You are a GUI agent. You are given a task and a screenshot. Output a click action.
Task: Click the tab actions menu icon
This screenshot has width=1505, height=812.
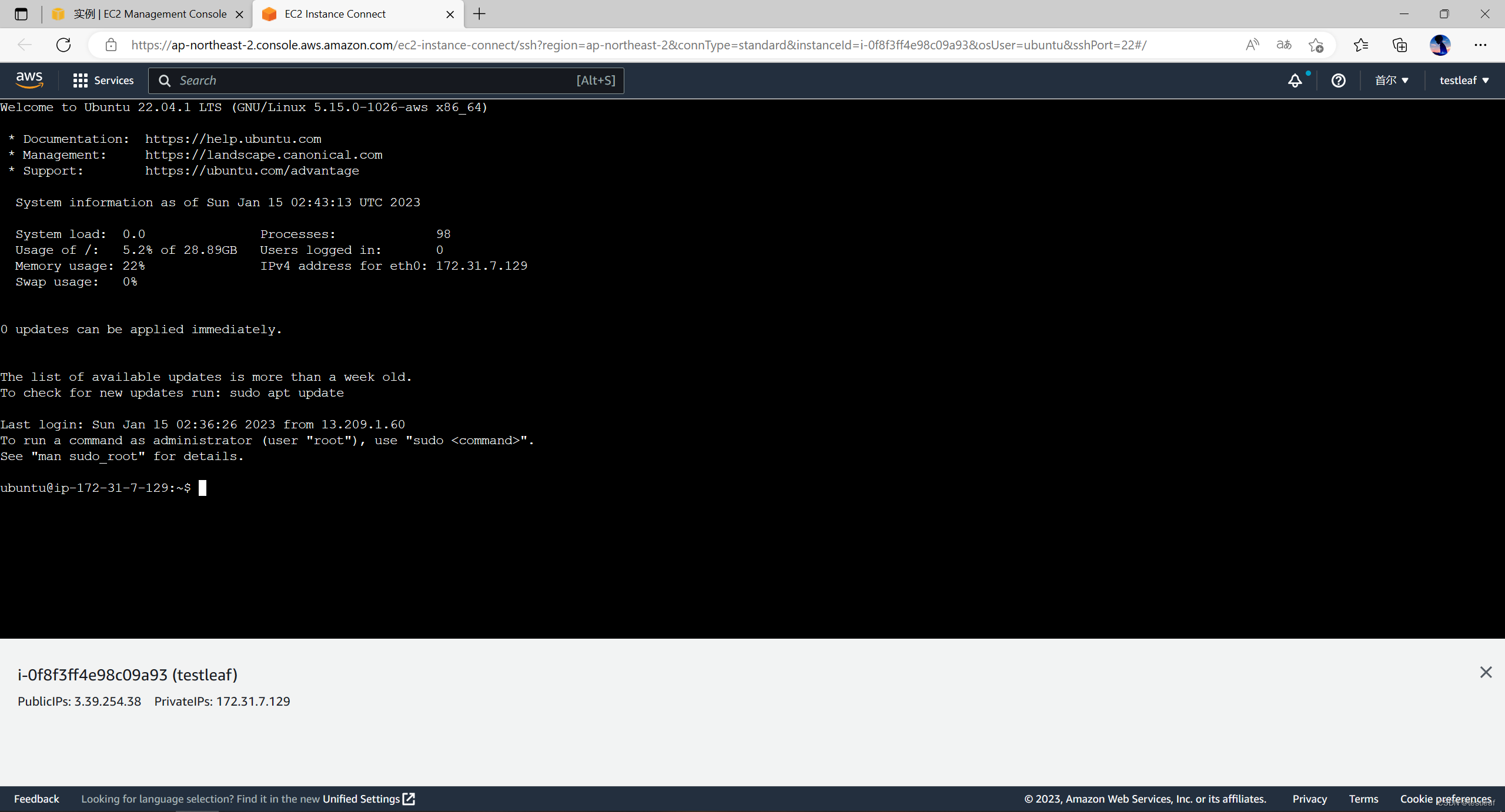pos(21,14)
